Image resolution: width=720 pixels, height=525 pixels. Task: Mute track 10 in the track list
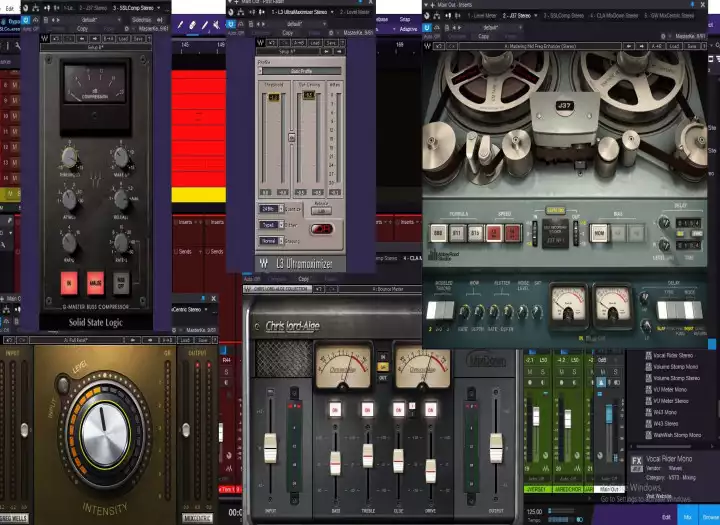click(14, 116)
